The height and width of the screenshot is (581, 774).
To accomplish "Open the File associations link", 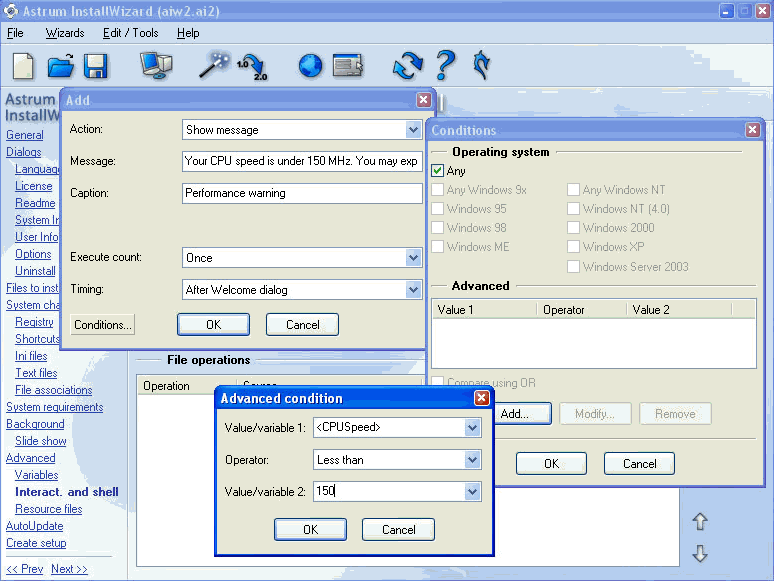I will pos(53,390).
